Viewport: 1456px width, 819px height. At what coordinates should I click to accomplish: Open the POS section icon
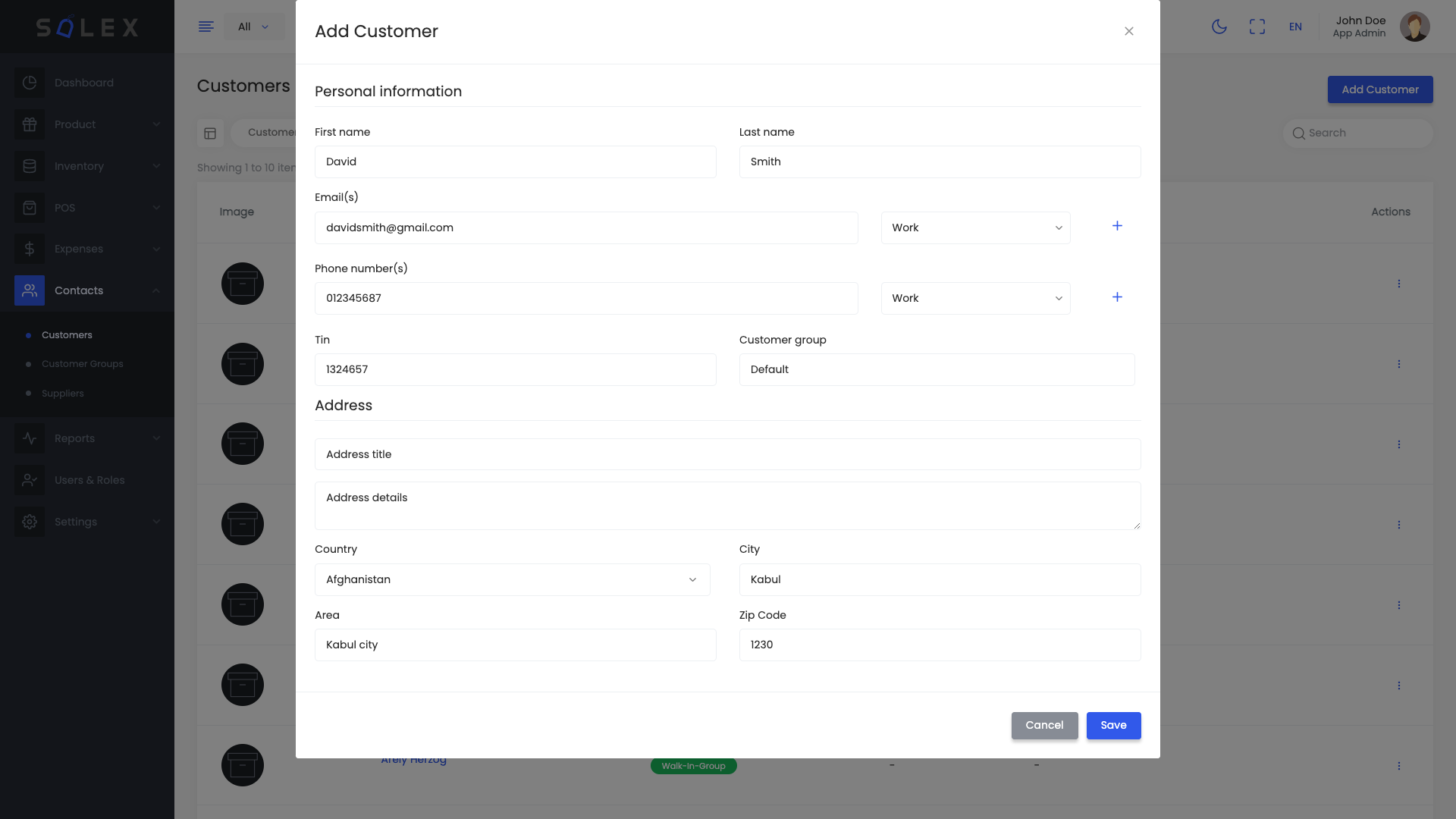tap(29, 208)
